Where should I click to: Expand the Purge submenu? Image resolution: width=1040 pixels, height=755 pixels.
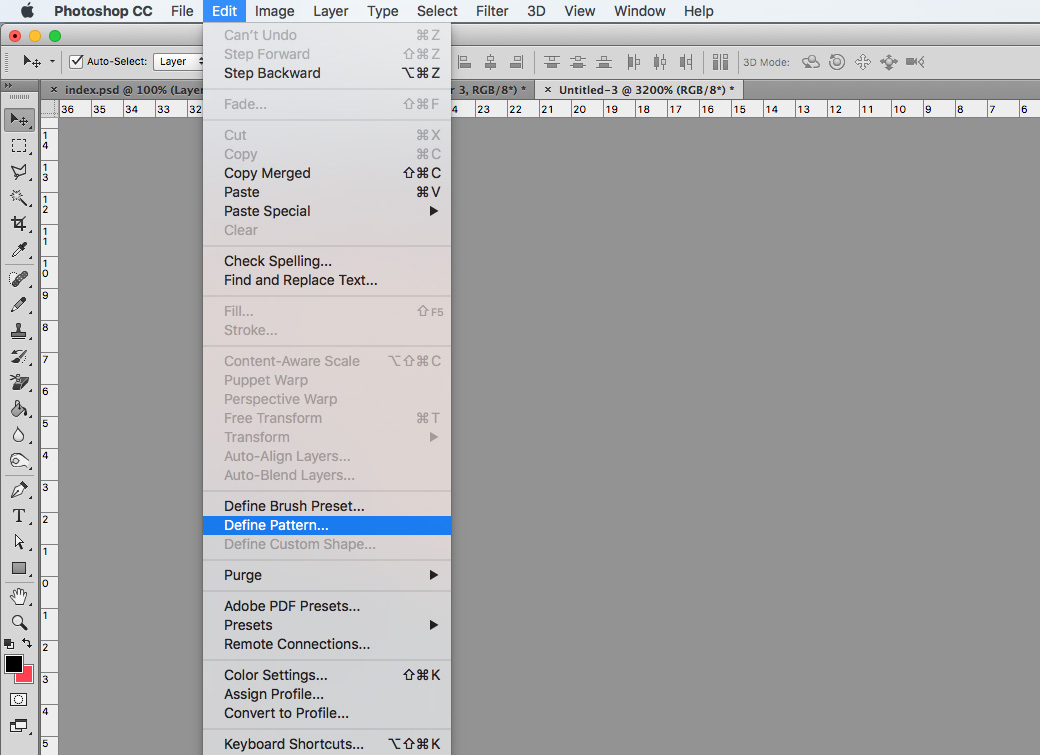[327, 575]
